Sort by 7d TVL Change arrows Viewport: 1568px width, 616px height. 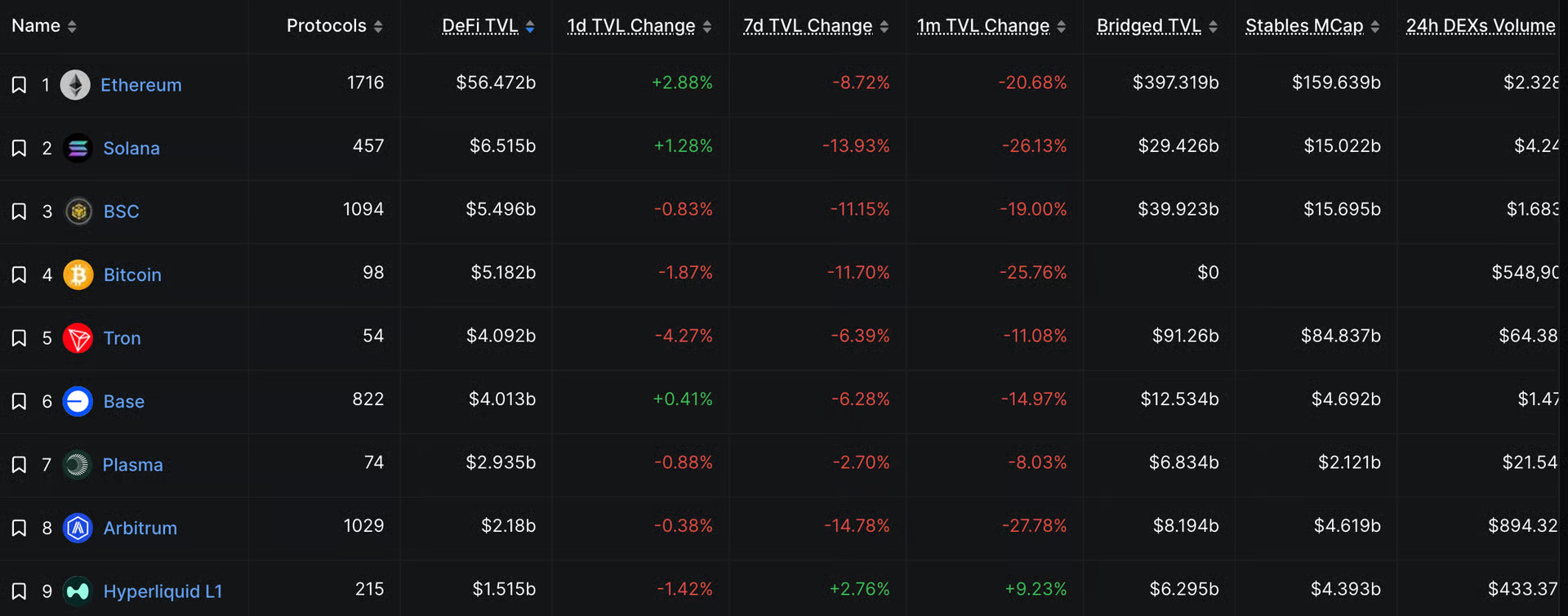(x=884, y=27)
